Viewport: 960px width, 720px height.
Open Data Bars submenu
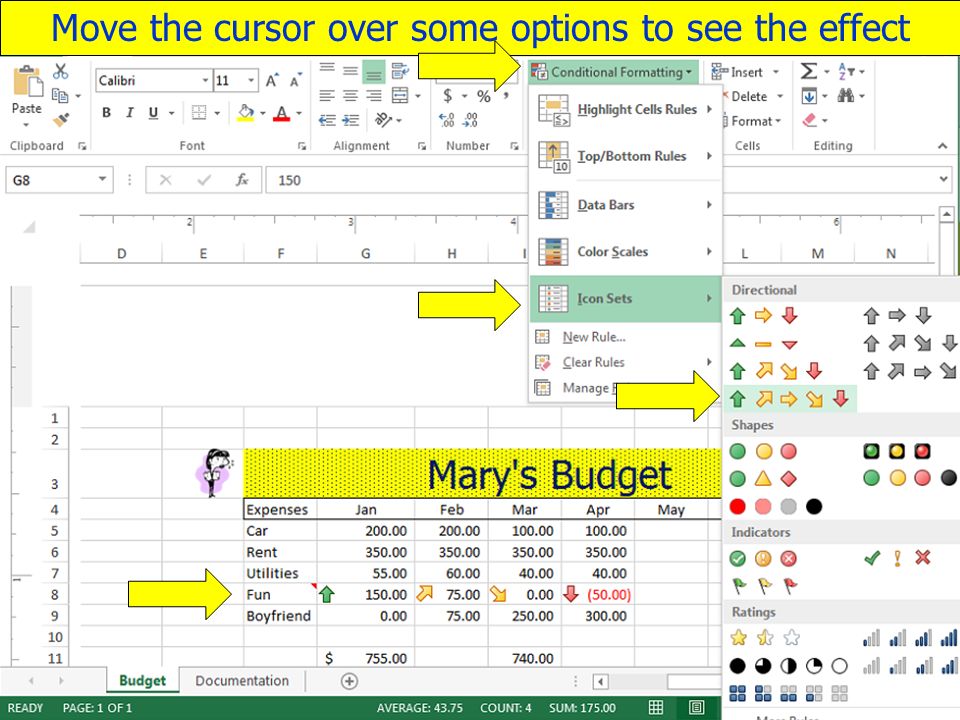(625, 204)
